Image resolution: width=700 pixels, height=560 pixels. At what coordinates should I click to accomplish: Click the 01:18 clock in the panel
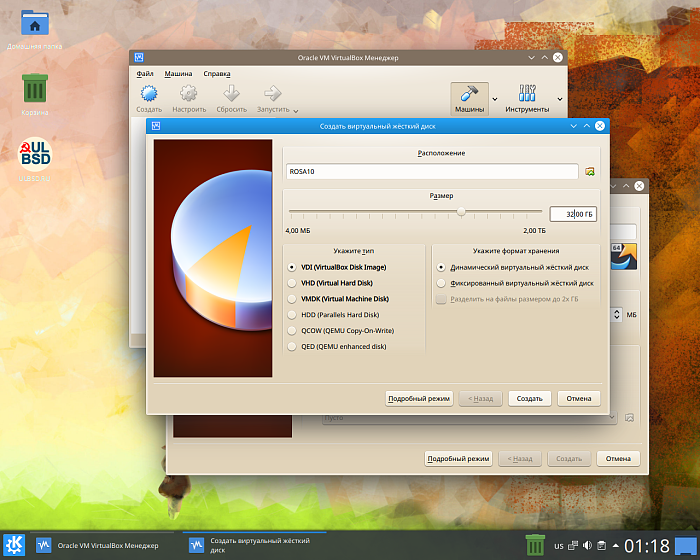click(x=647, y=546)
